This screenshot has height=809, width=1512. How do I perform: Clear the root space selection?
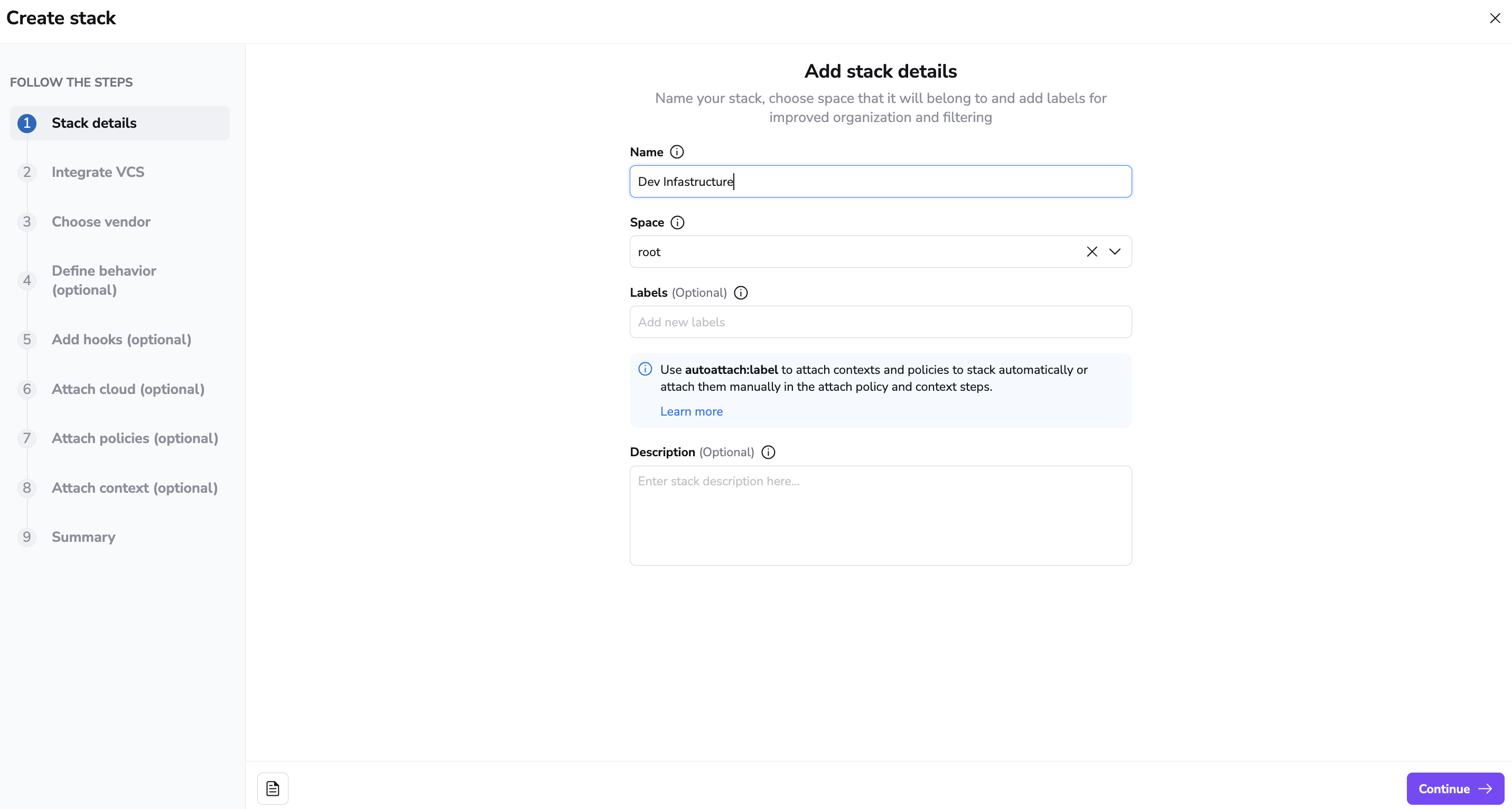pos(1091,252)
